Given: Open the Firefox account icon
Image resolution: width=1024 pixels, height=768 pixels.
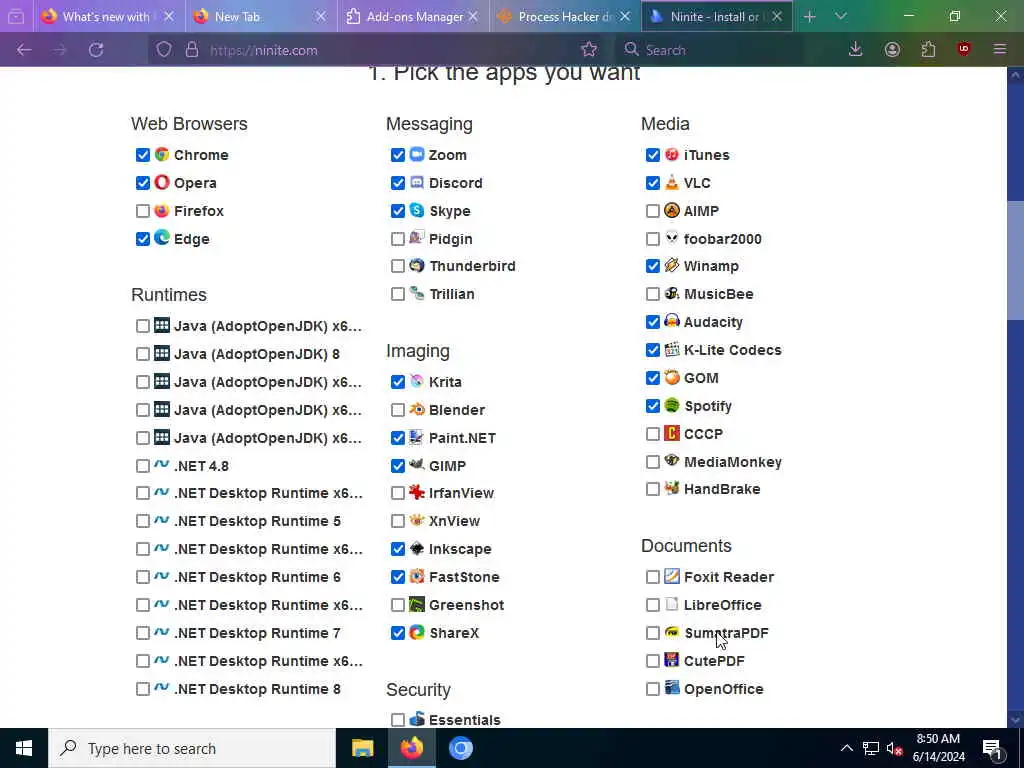Looking at the screenshot, I should click(x=892, y=50).
